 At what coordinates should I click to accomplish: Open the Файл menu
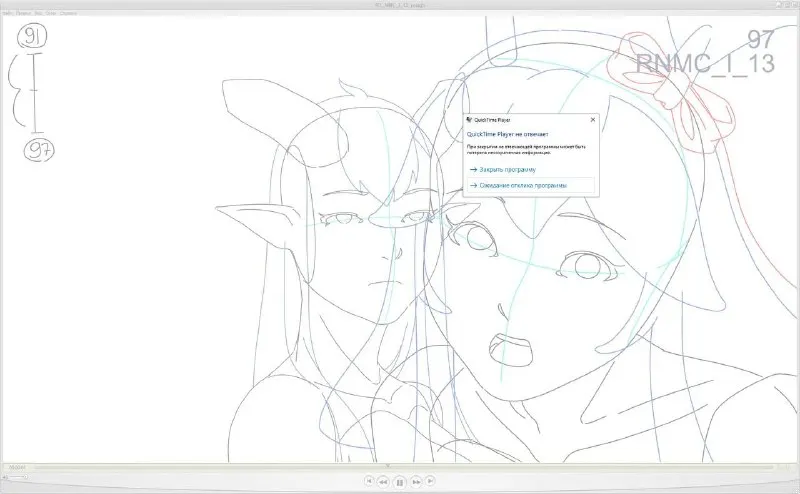8,13
